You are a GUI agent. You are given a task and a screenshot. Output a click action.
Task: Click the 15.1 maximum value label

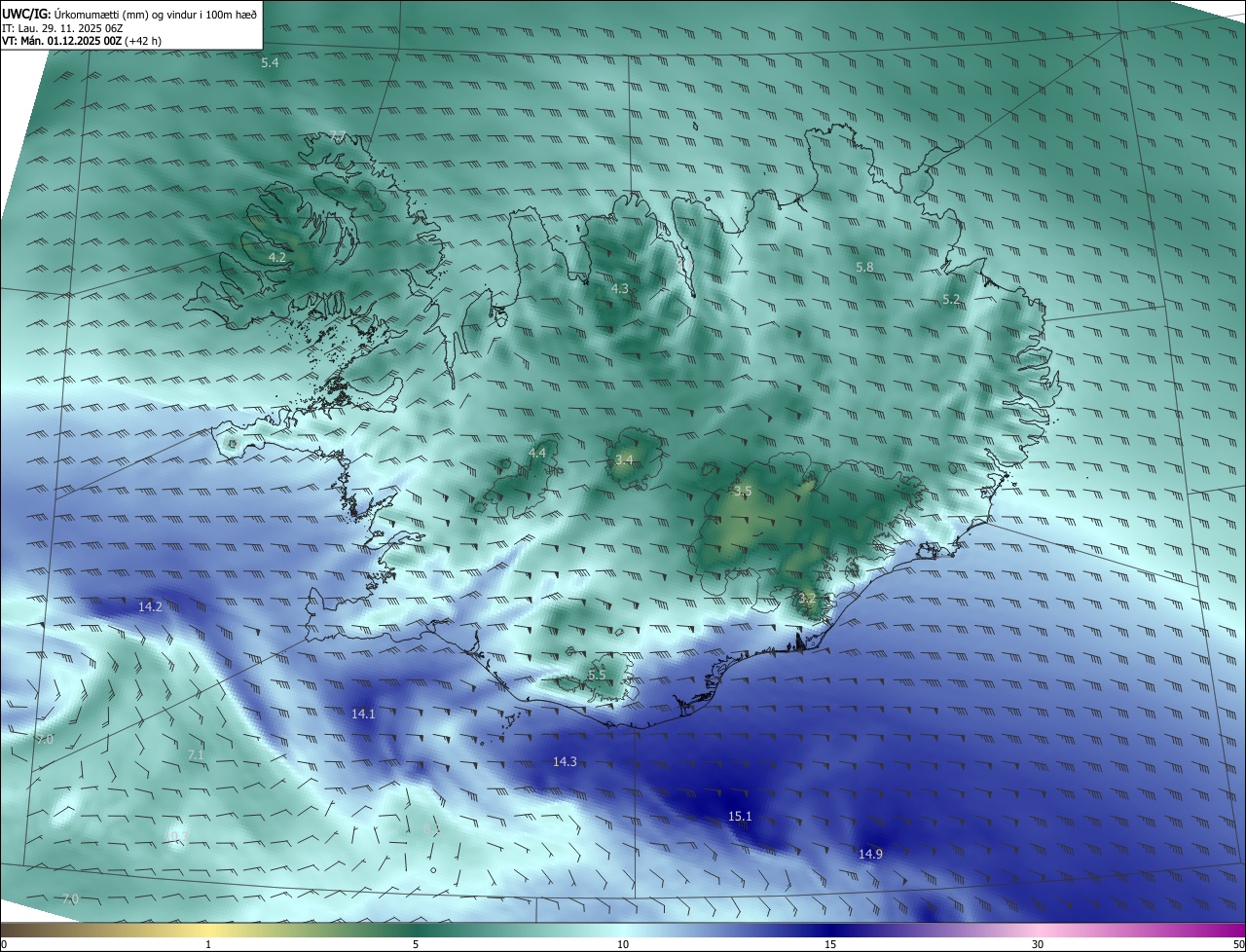tap(740, 816)
